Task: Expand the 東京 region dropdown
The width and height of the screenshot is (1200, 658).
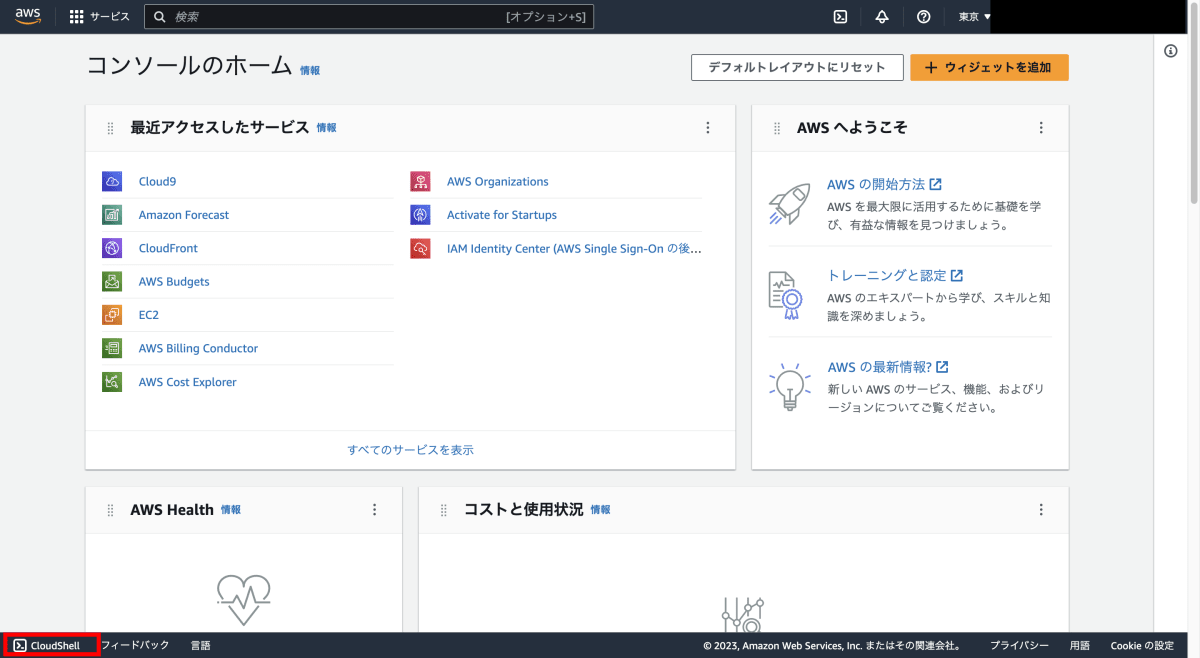Action: (975, 17)
